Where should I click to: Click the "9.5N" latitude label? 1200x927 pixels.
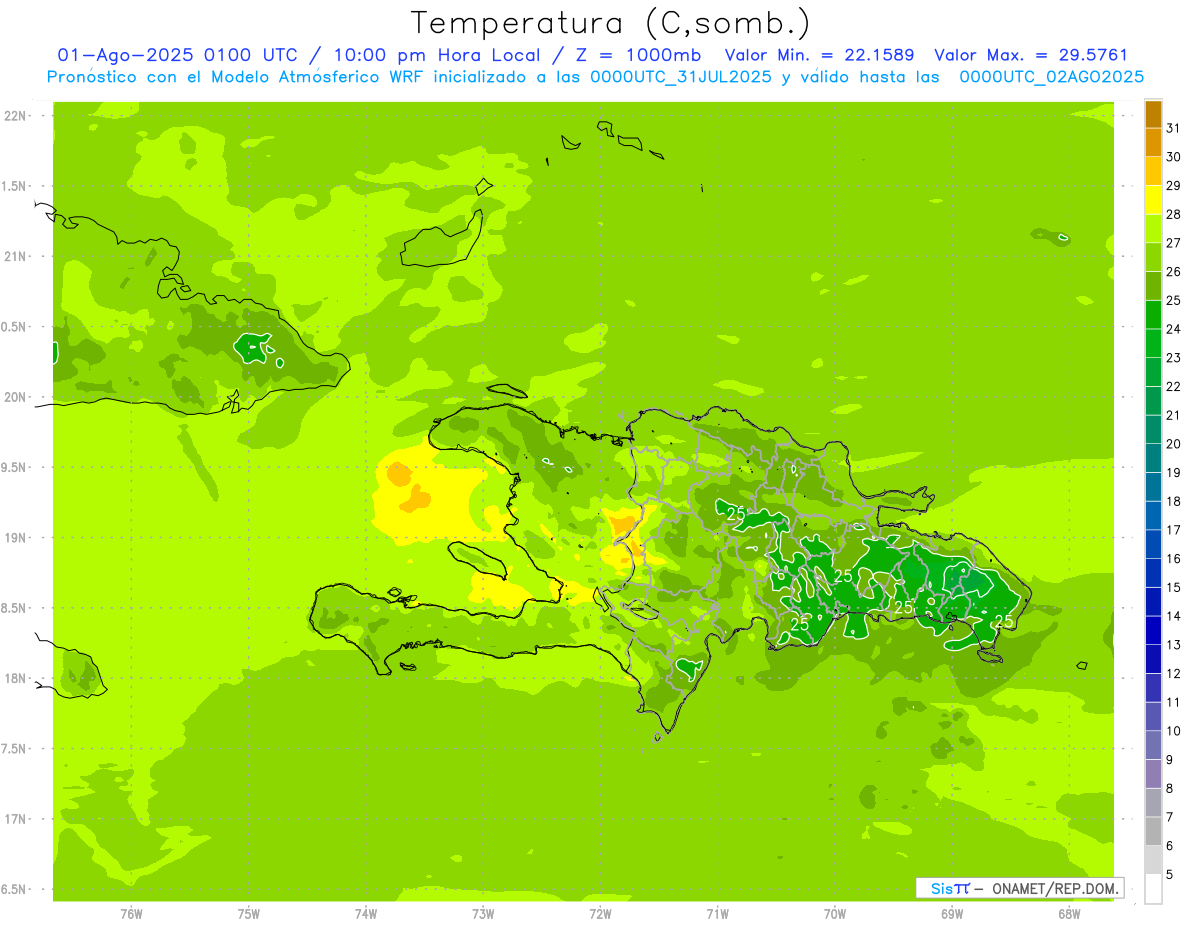[x=15, y=467]
